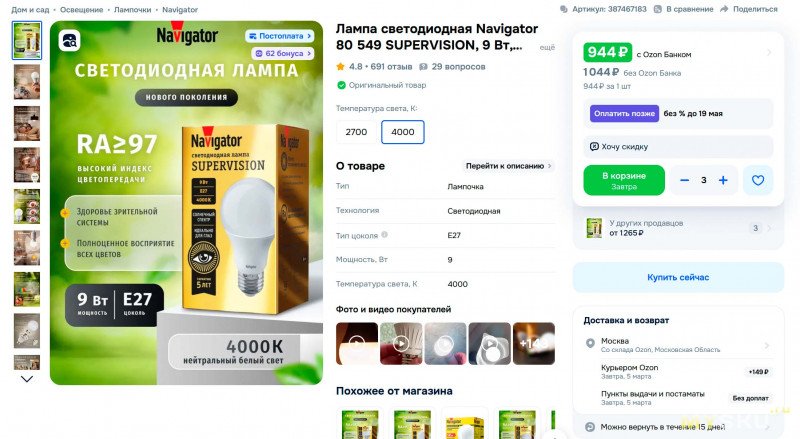
Task: Click the image search icon on product photo
Action: 69,40
